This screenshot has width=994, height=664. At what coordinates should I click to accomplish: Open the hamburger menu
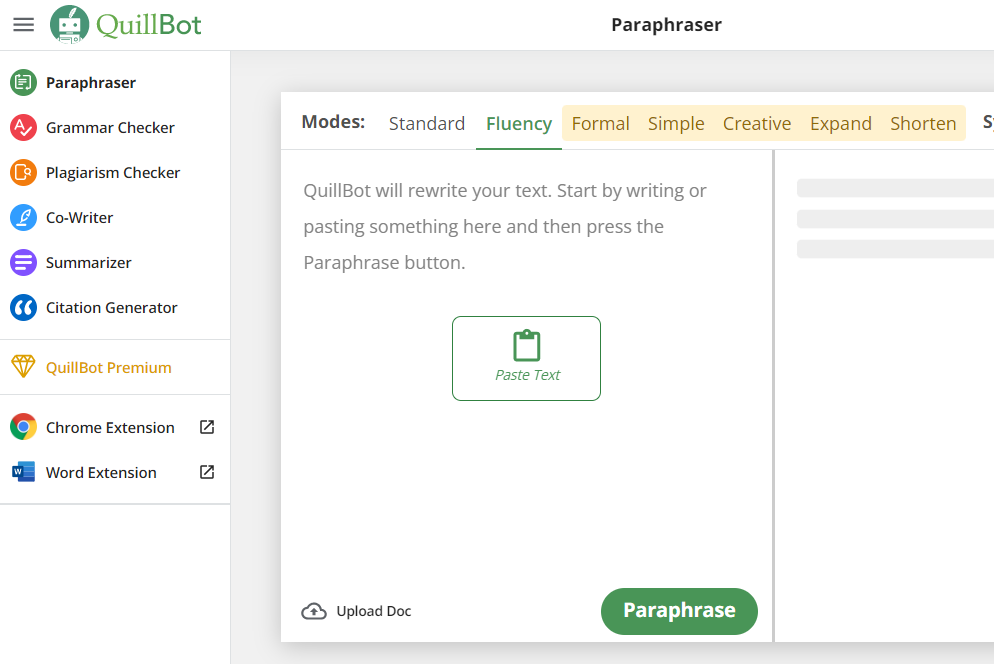pyautogui.click(x=23, y=25)
